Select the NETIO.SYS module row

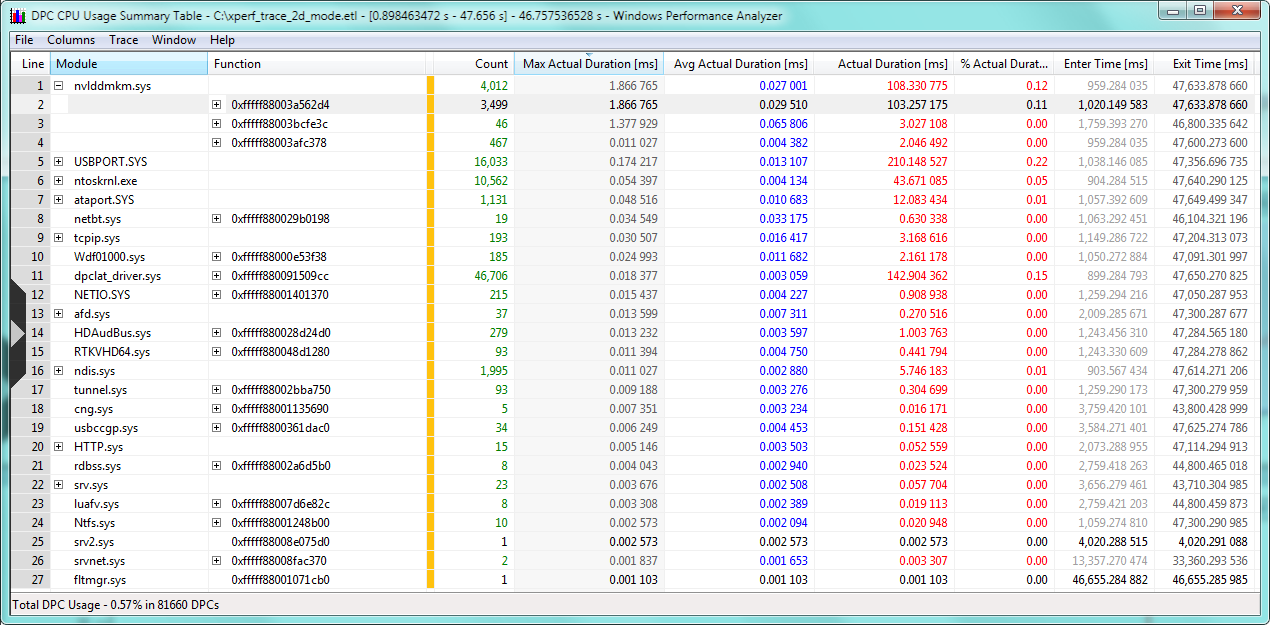click(634, 295)
